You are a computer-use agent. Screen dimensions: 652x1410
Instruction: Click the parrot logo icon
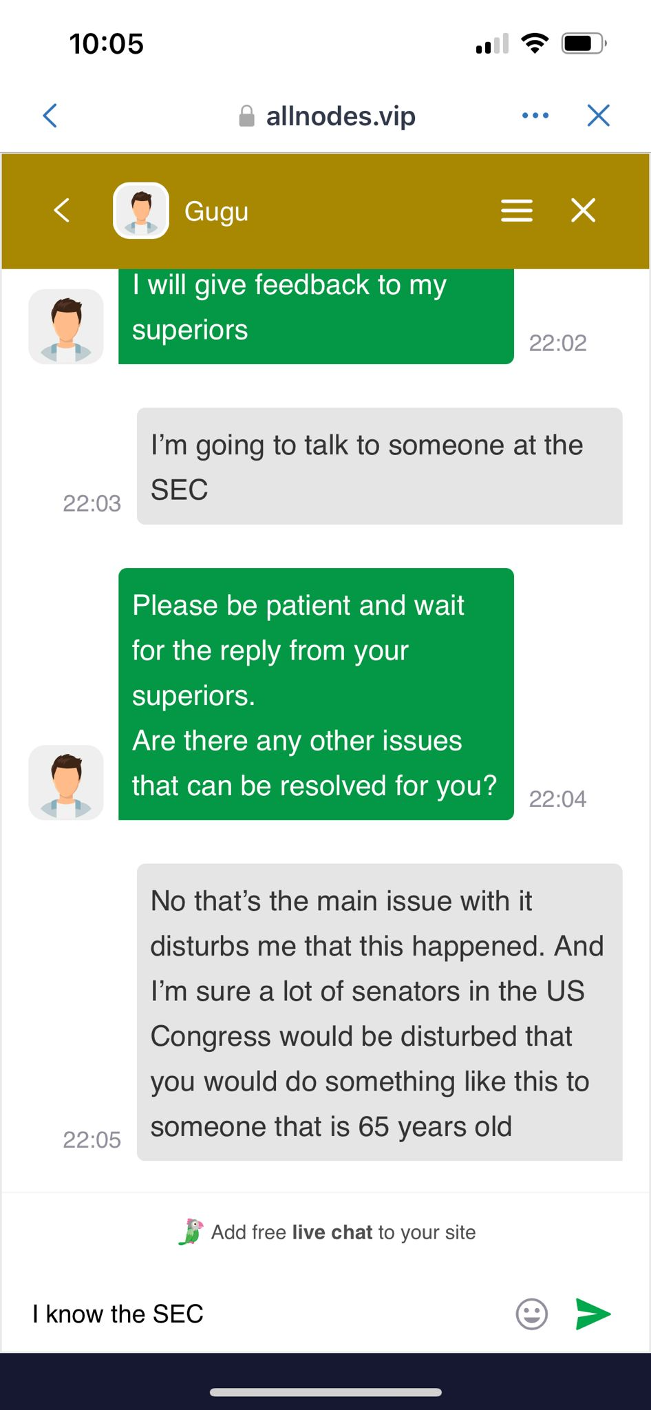(190, 1232)
